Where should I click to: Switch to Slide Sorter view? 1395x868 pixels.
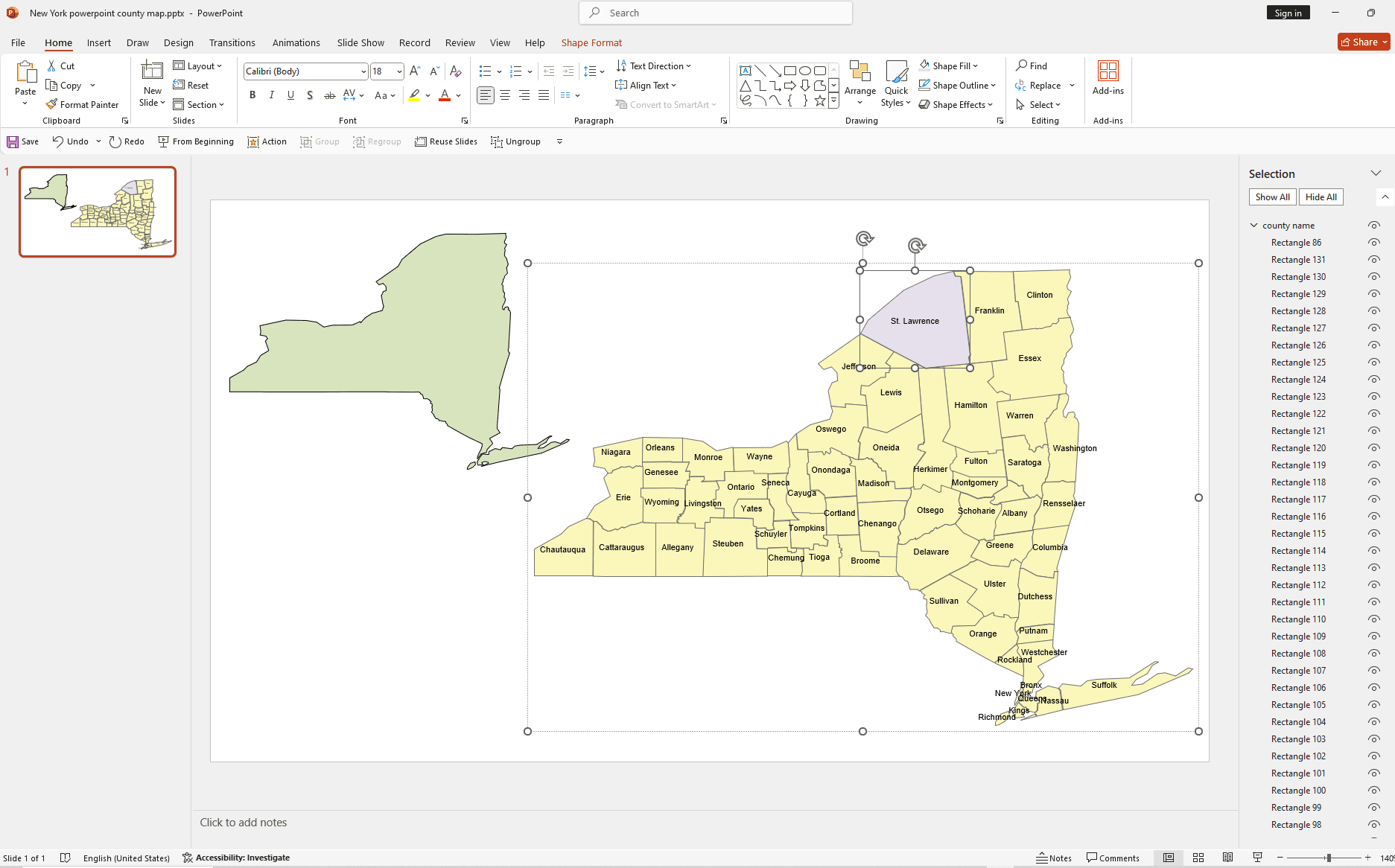click(1198, 858)
